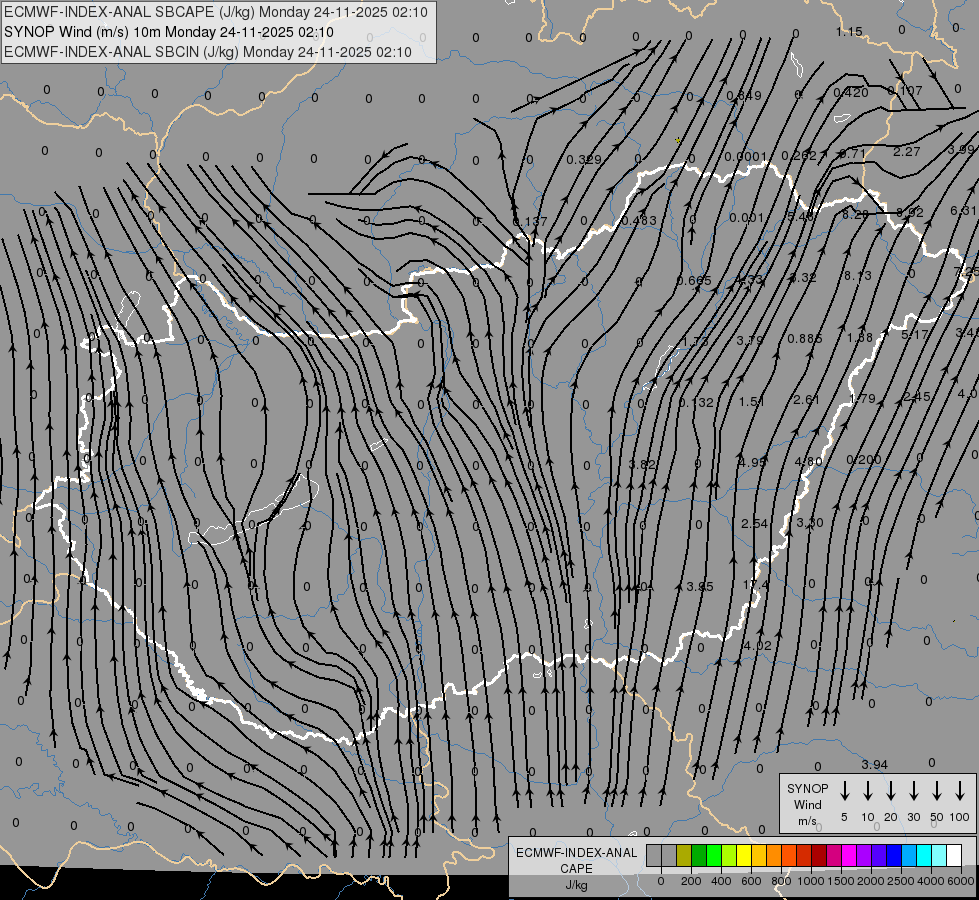Click the SBCIN title line in the header box

pyautogui.click(x=208, y=52)
